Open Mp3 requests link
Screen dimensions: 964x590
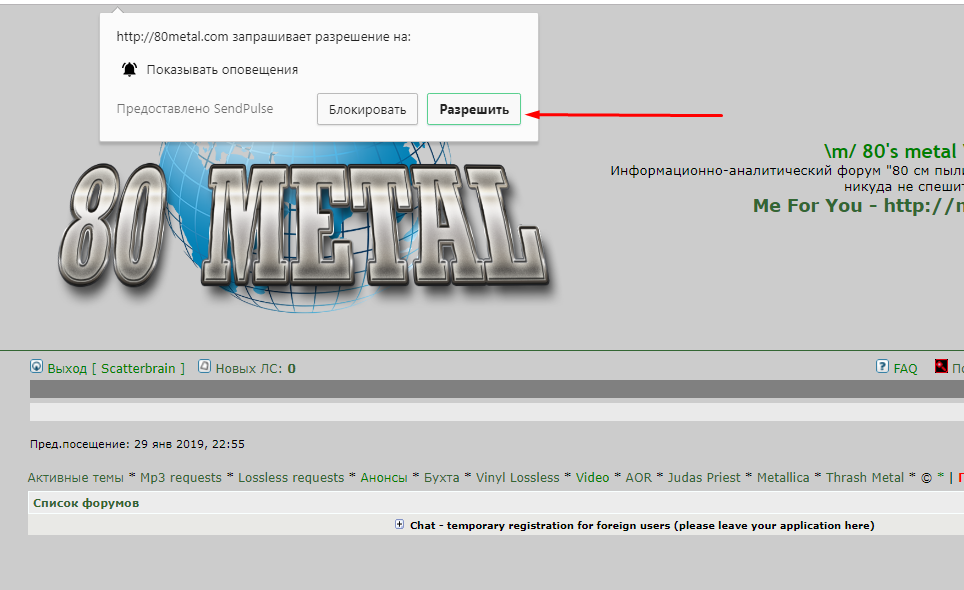181,478
